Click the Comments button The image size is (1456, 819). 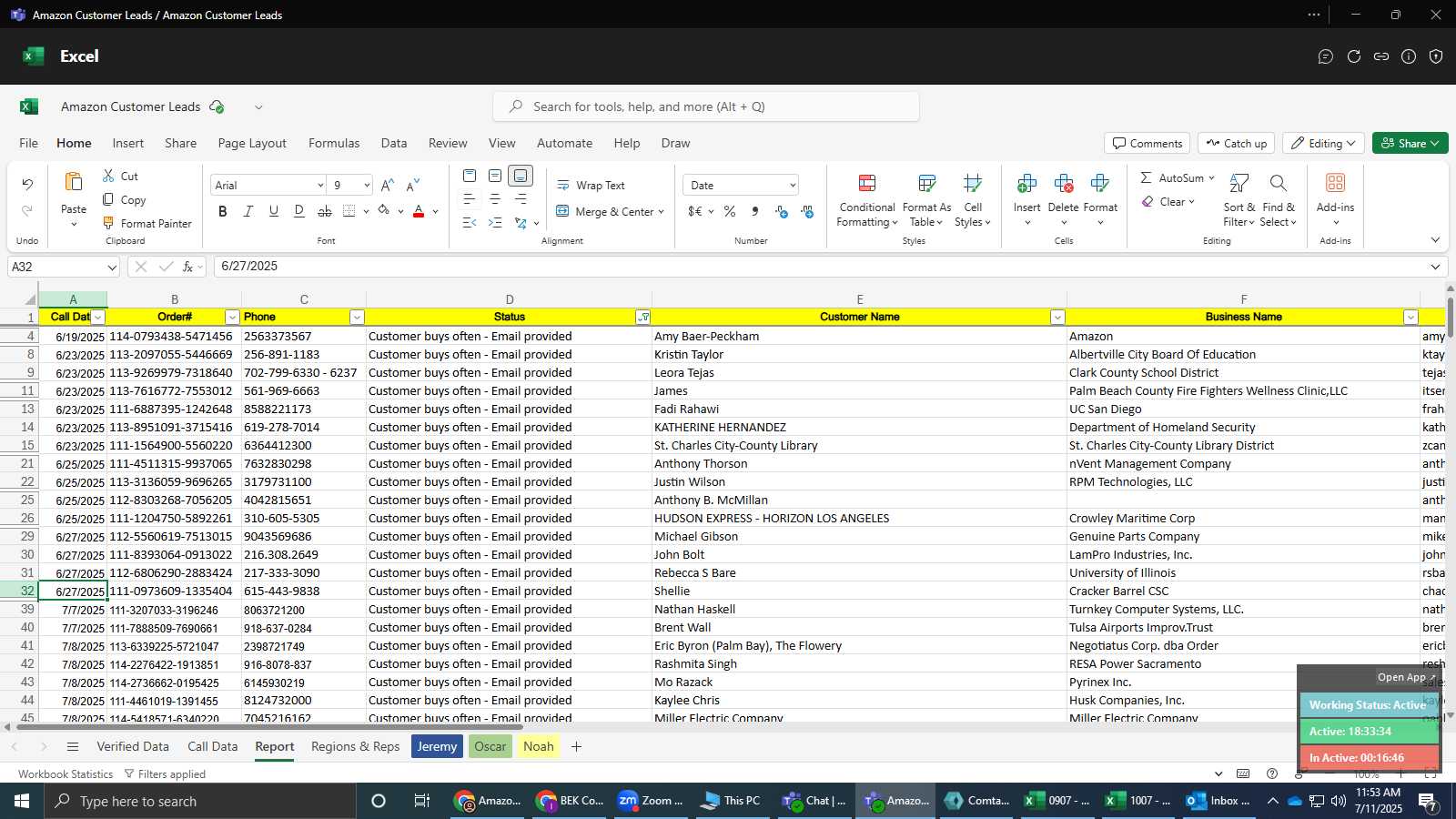pos(1148,143)
